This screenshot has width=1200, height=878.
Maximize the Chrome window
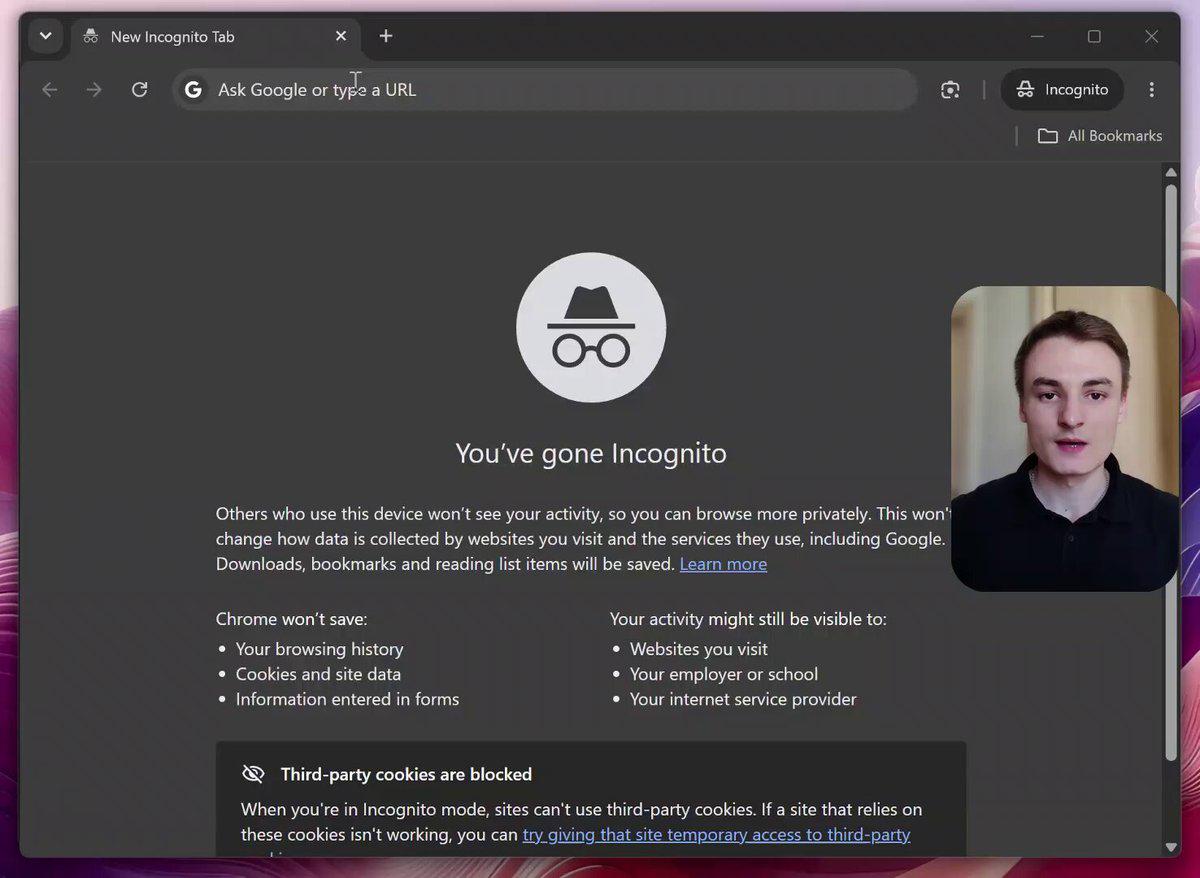click(1094, 36)
